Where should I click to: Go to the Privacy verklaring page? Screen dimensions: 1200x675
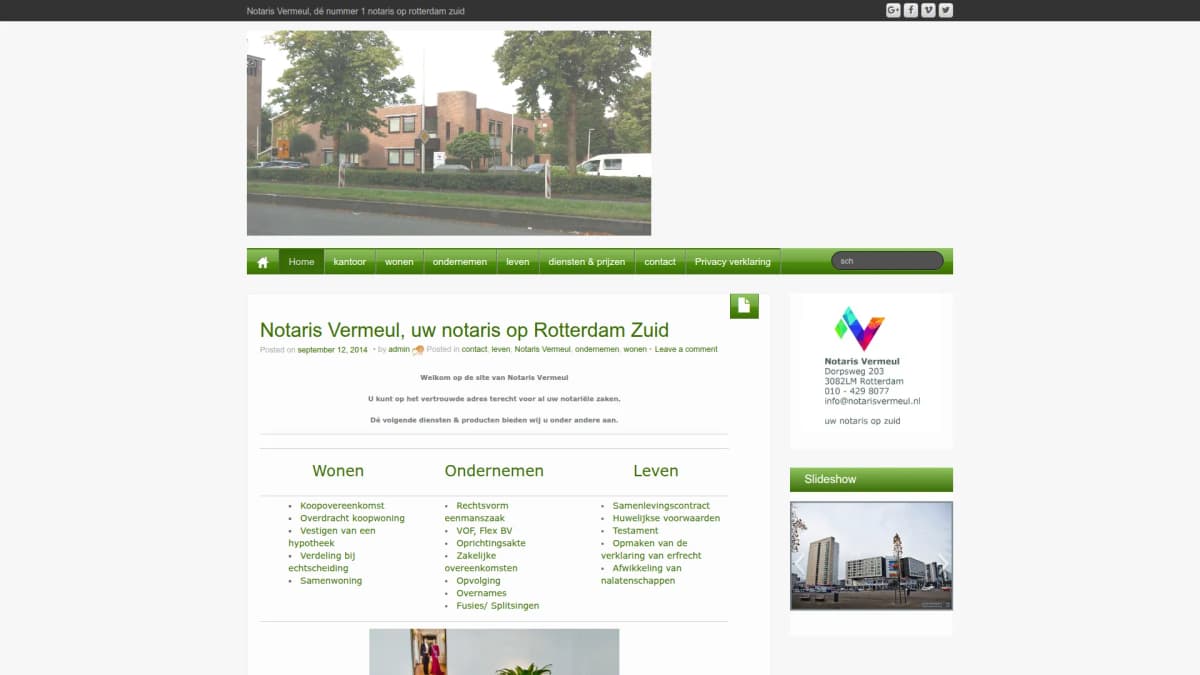(x=733, y=261)
